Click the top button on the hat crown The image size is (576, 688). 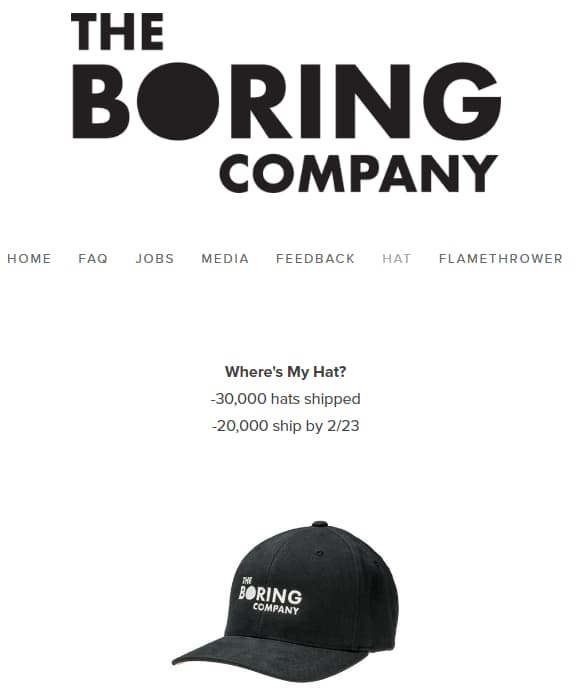tap(320, 524)
